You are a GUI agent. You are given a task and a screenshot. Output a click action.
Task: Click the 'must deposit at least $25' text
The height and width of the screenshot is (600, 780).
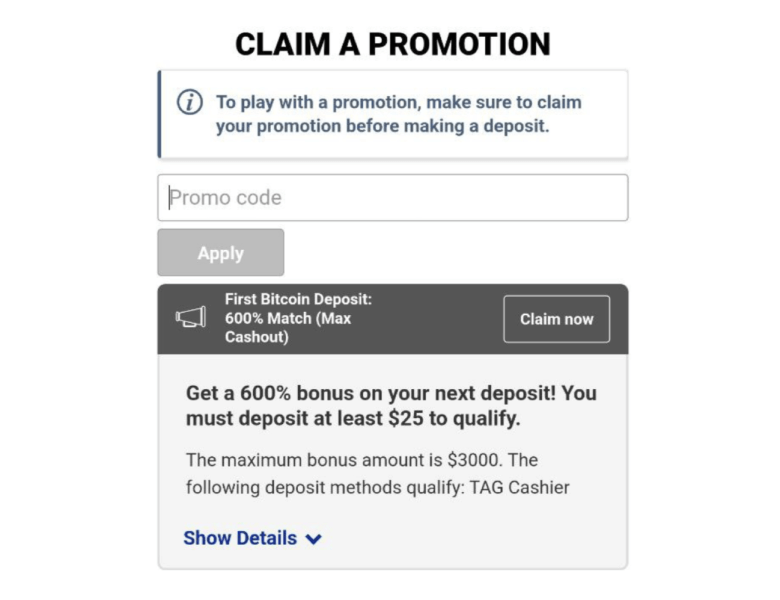pyautogui.click(x=353, y=419)
